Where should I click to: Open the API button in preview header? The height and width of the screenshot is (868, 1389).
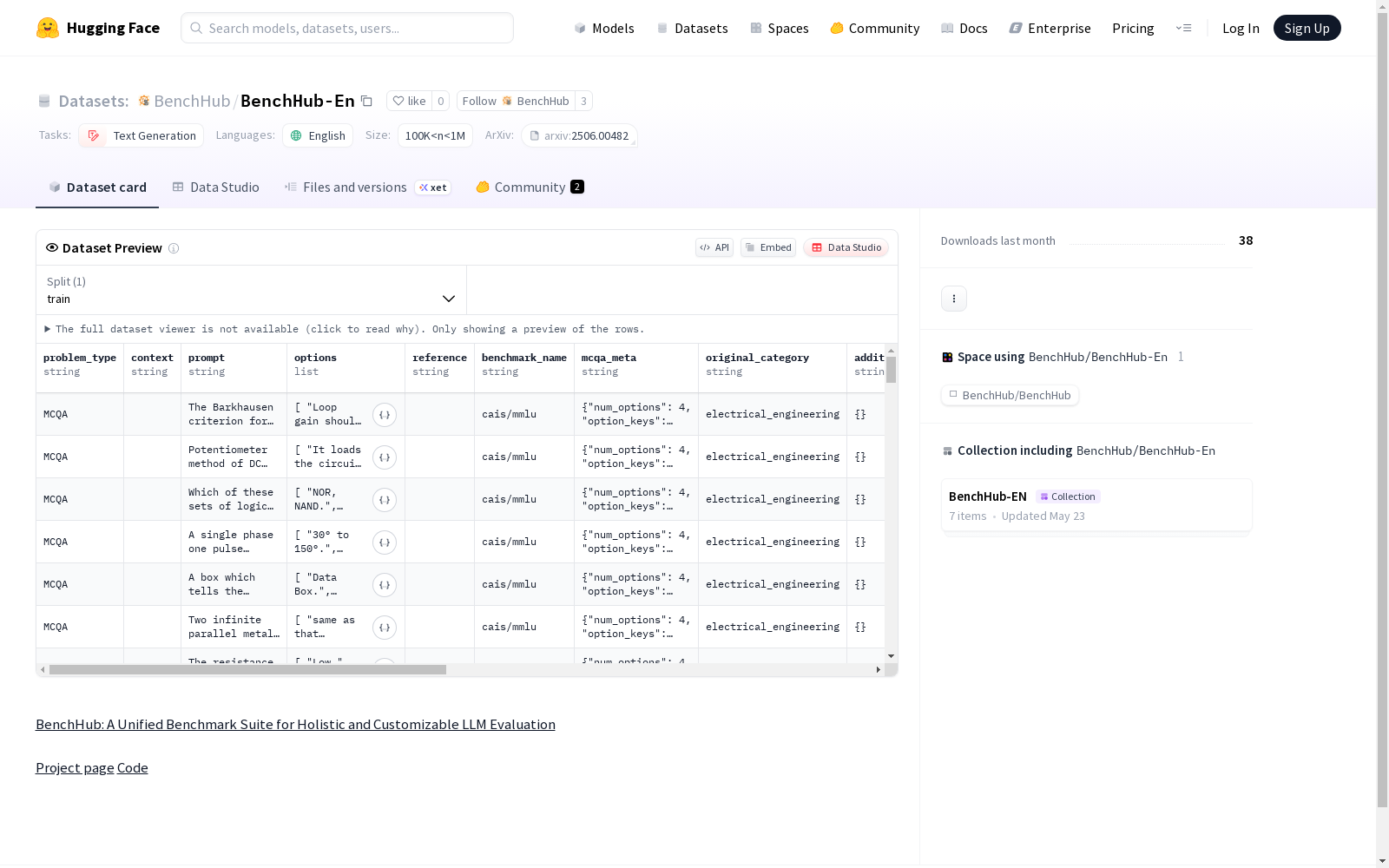pyautogui.click(x=714, y=247)
